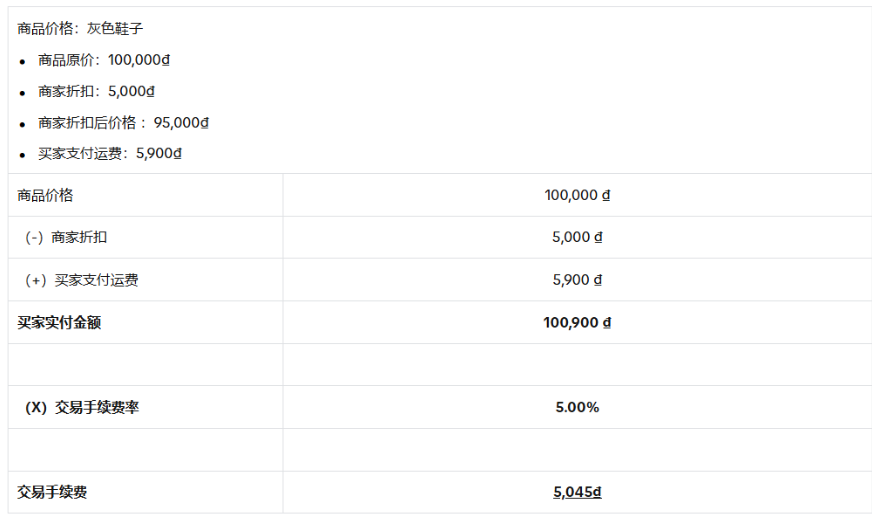Screen dimensions: 872x518
Task: Select the 100,000 đ value cell
Action: 577,195
